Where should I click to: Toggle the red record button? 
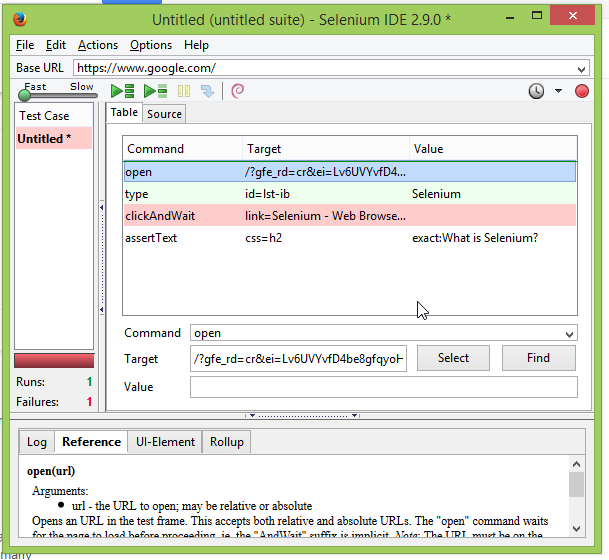tap(581, 91)
